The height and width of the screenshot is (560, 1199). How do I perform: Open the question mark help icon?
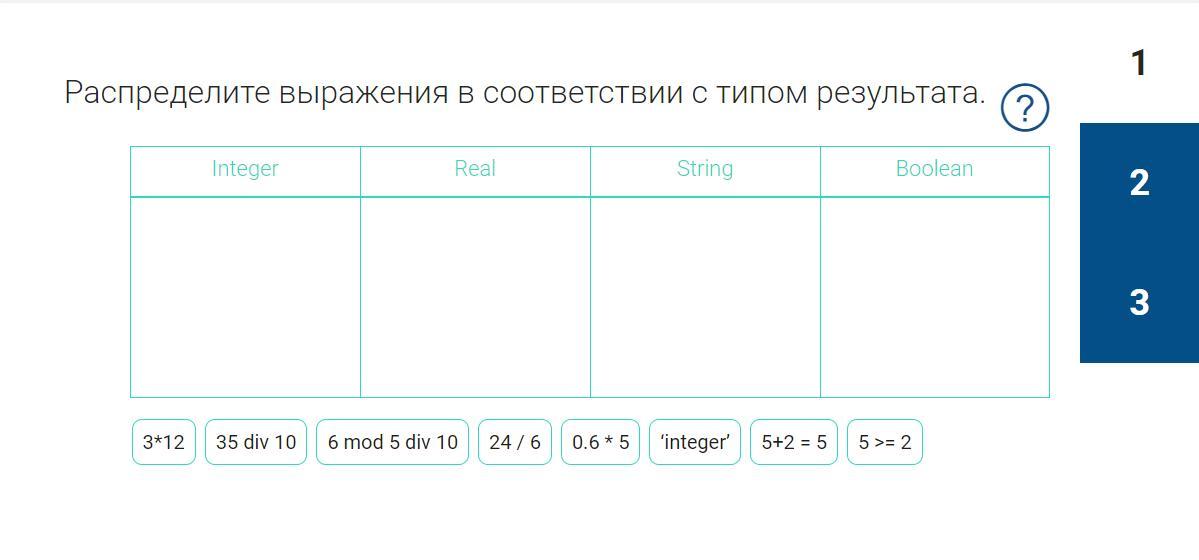tap(1024, 108)
